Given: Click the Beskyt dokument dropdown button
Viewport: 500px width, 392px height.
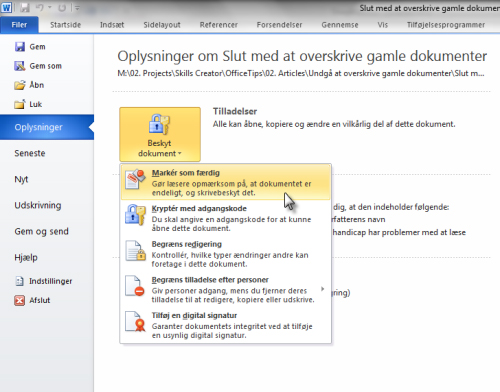Looking at the screenshot, I should pos(160,134).
